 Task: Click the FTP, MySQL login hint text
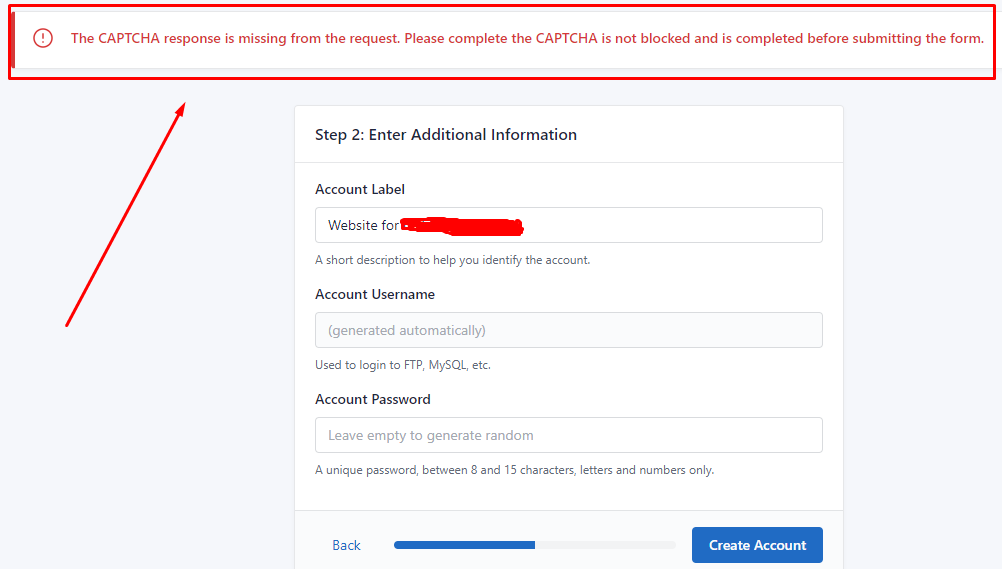coord(403,365)
